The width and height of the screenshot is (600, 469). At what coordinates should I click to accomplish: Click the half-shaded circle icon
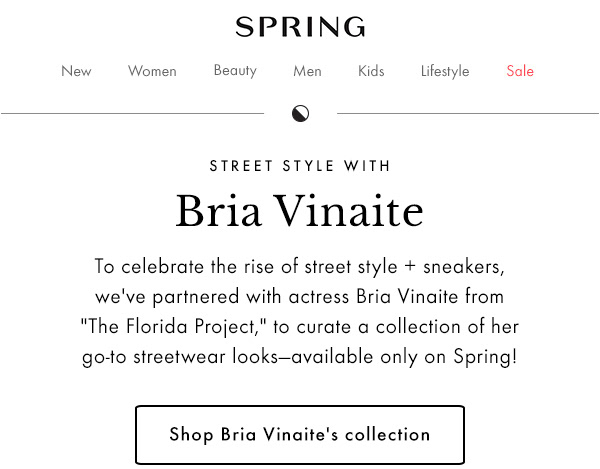(x=300, y=113)
